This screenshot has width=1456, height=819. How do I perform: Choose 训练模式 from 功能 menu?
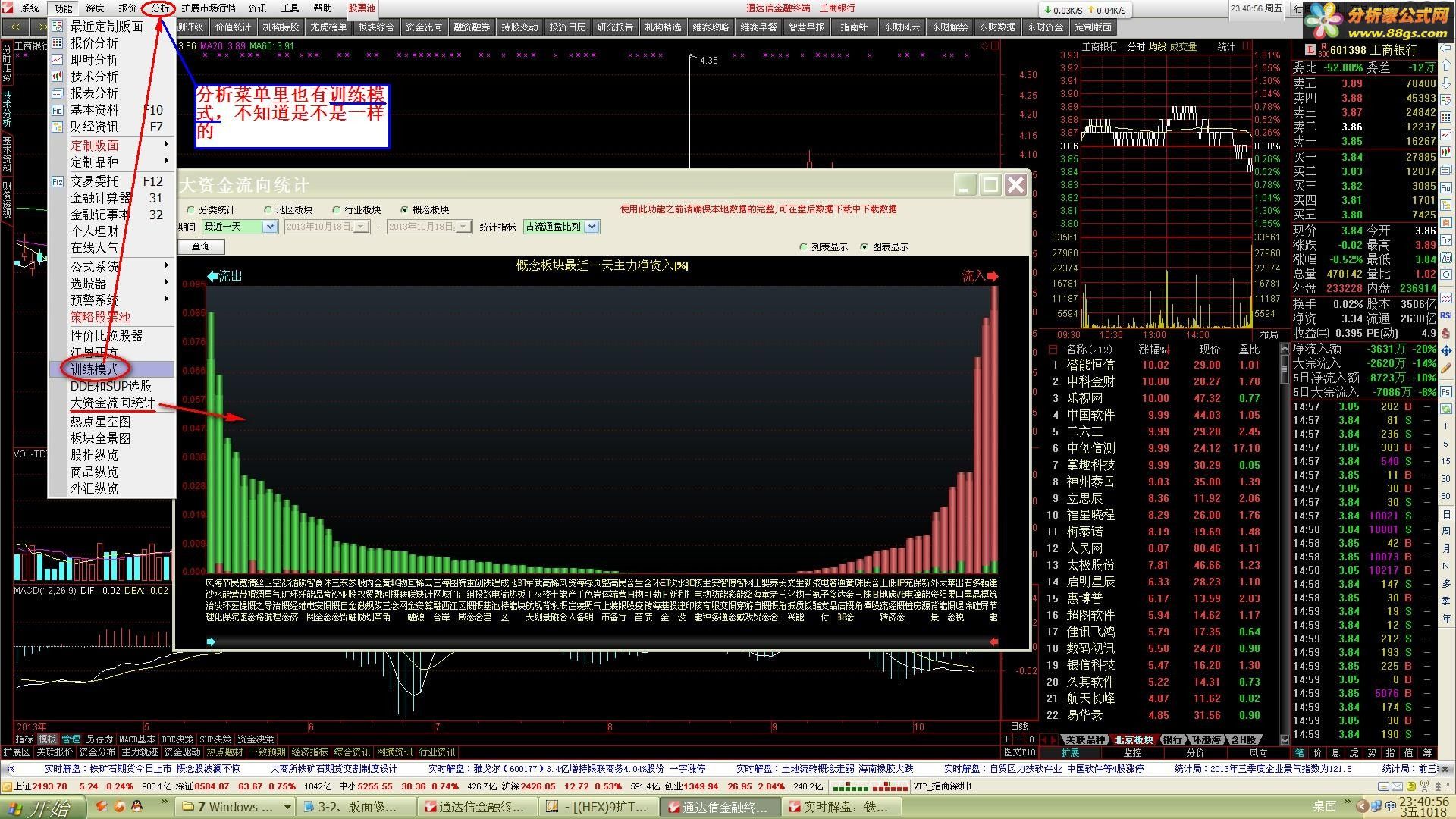tap(111, 369)
